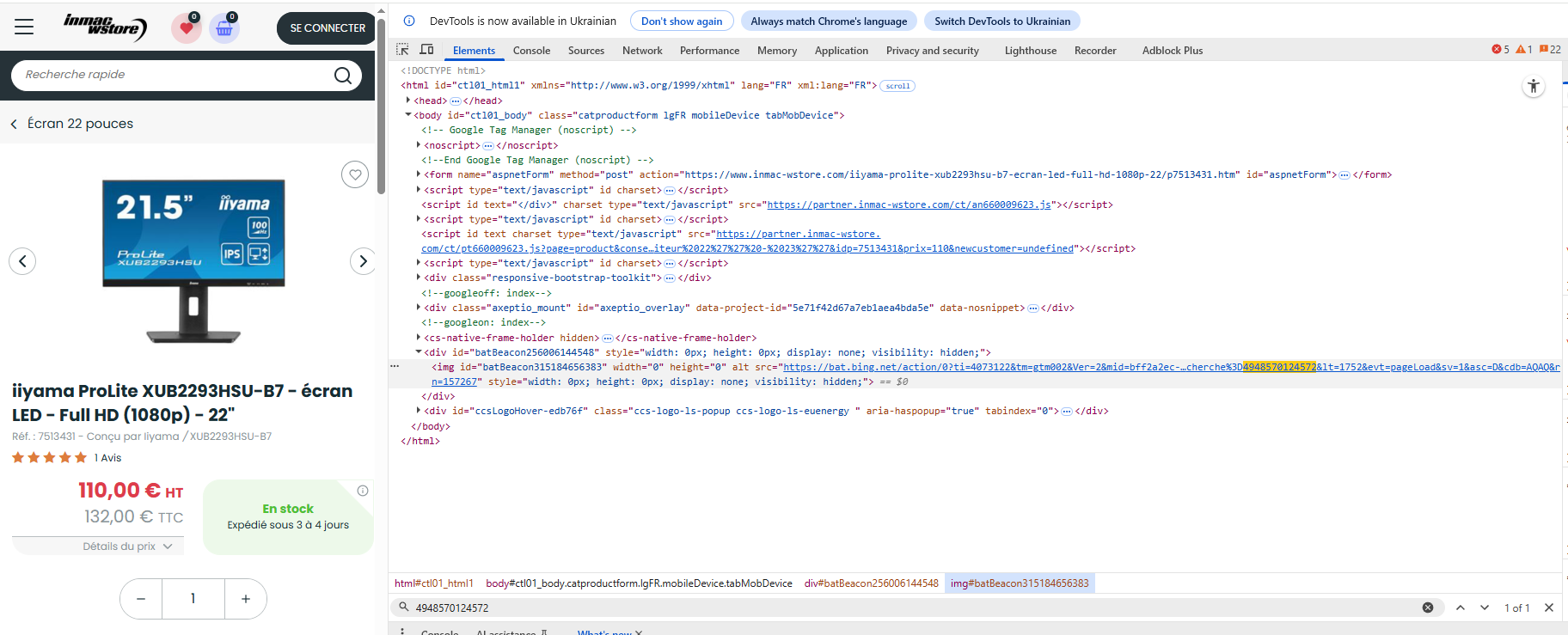Close the DevTools search bar
Viewport: 1568px width, 635px height.
tap(1549, 608)
